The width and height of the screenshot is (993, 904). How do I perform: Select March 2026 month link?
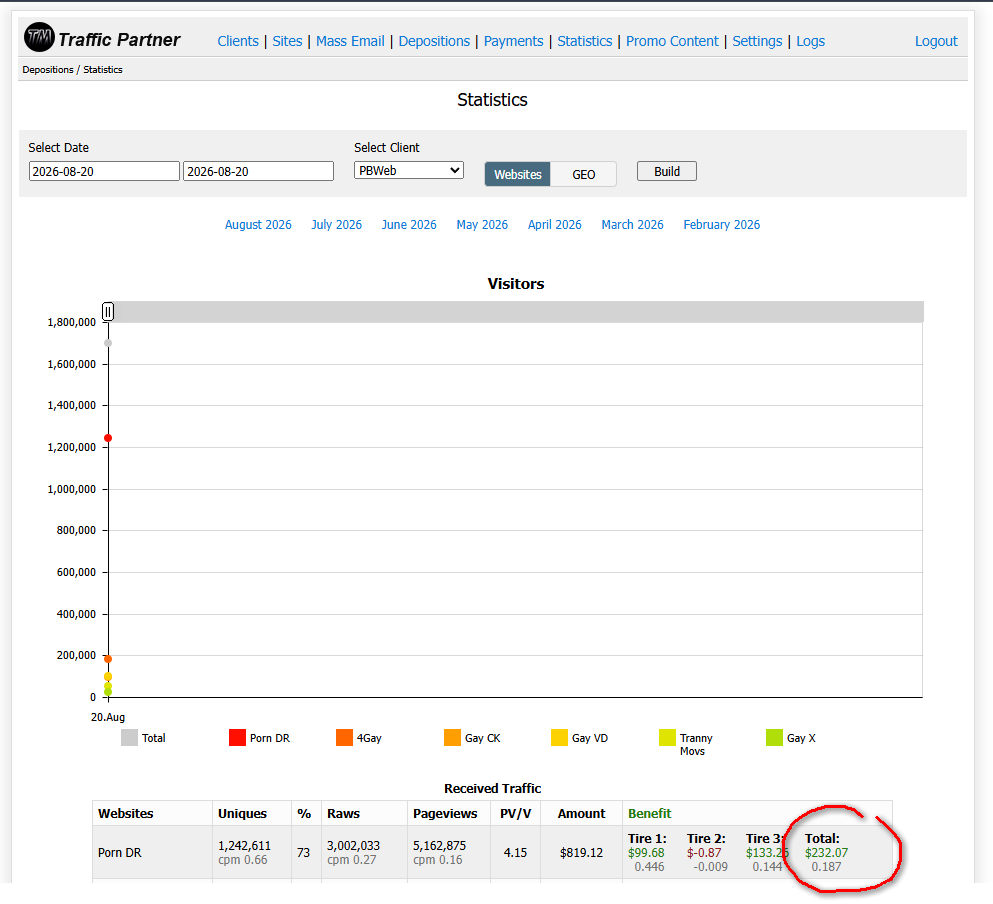pos(632,224)
